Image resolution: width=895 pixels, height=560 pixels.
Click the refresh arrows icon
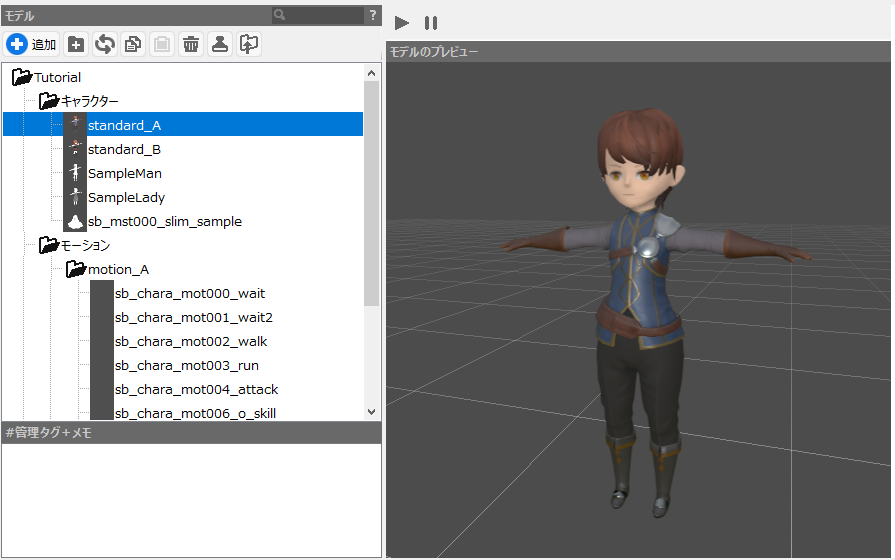point(104,44)
